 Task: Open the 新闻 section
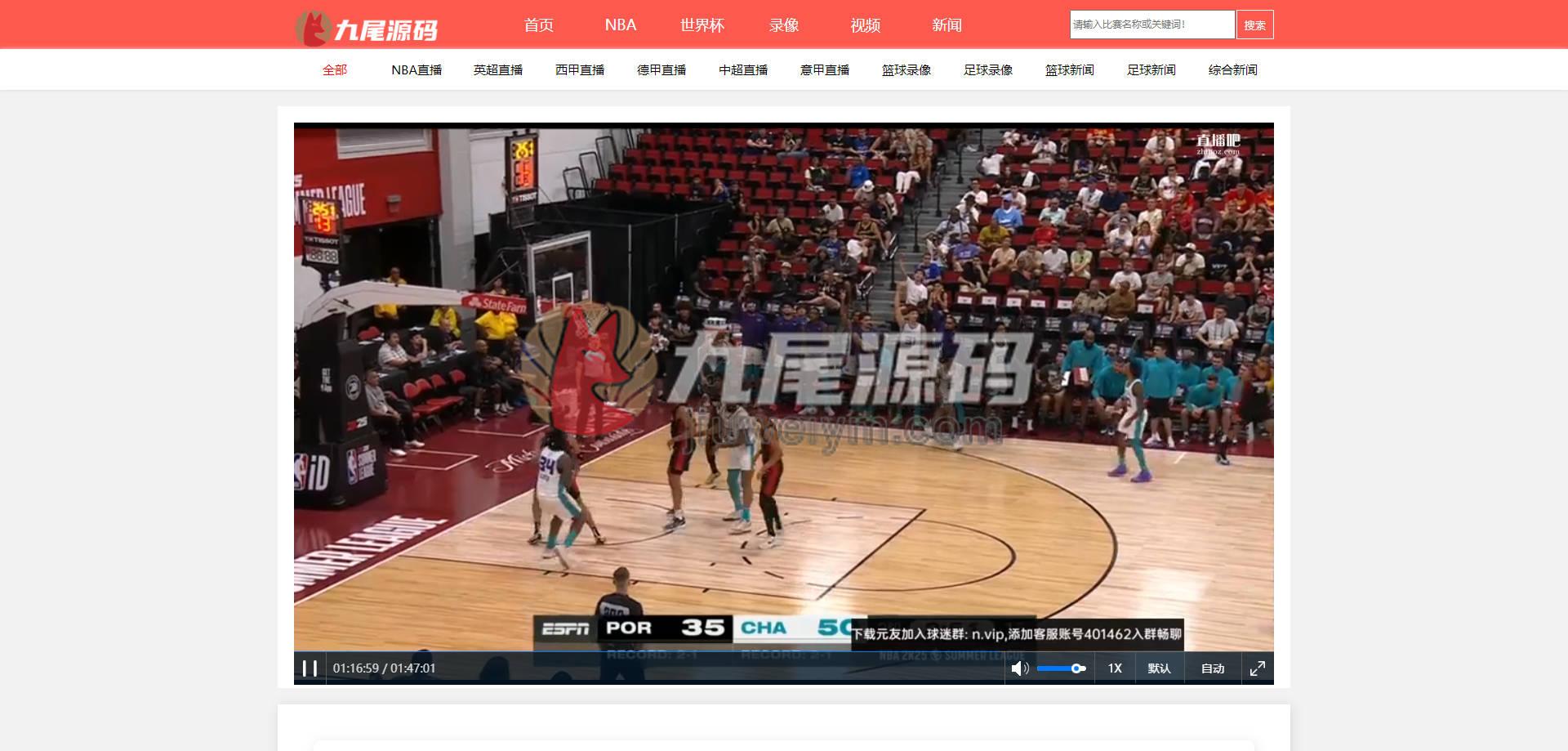tap(947, 25)
